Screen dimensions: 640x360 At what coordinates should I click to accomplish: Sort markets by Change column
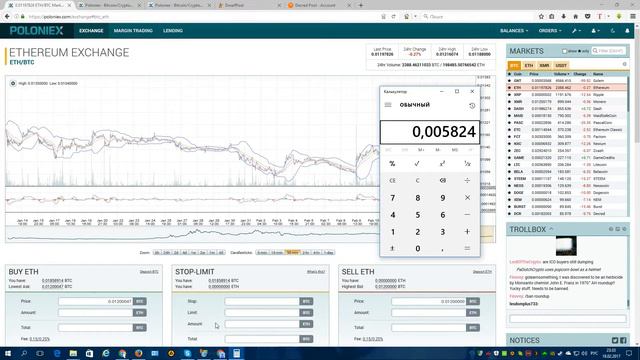pos(580,74)
